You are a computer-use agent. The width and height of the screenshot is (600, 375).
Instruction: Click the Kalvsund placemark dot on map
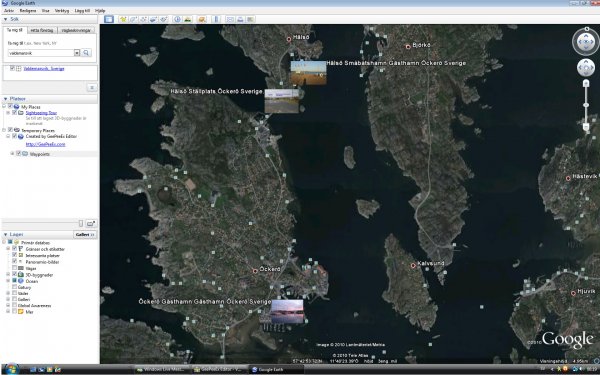point(413,265)
